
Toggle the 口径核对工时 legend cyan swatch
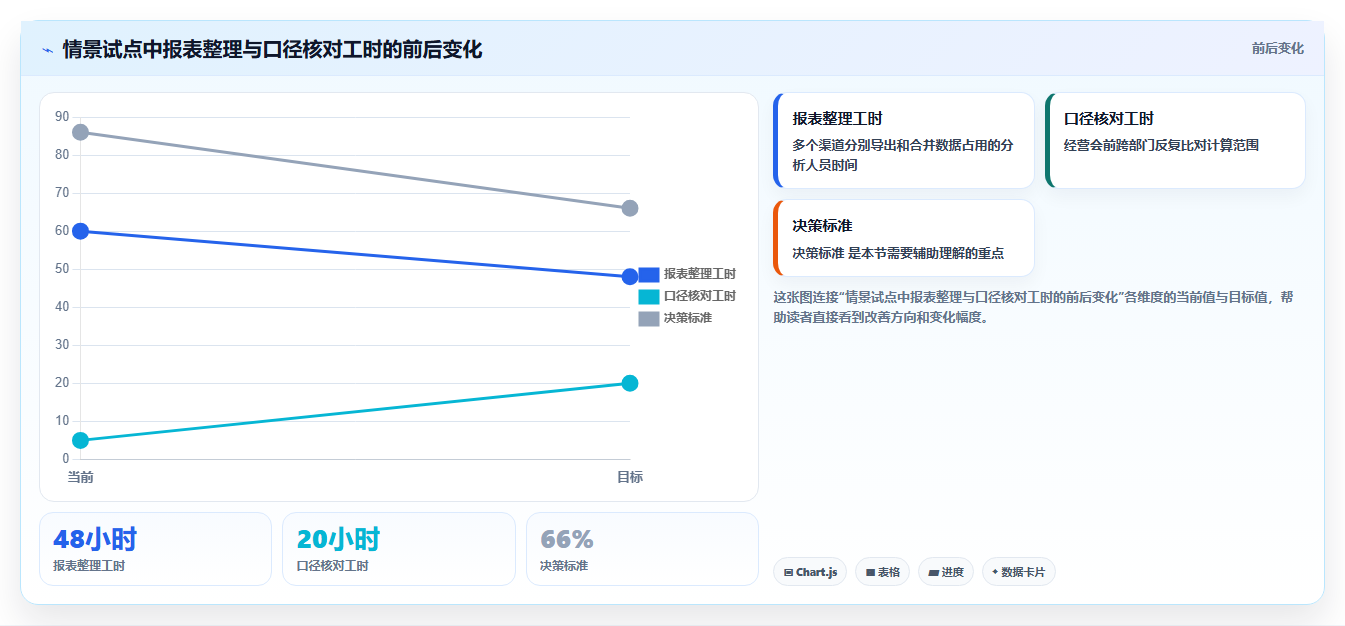tap(649, 296)
